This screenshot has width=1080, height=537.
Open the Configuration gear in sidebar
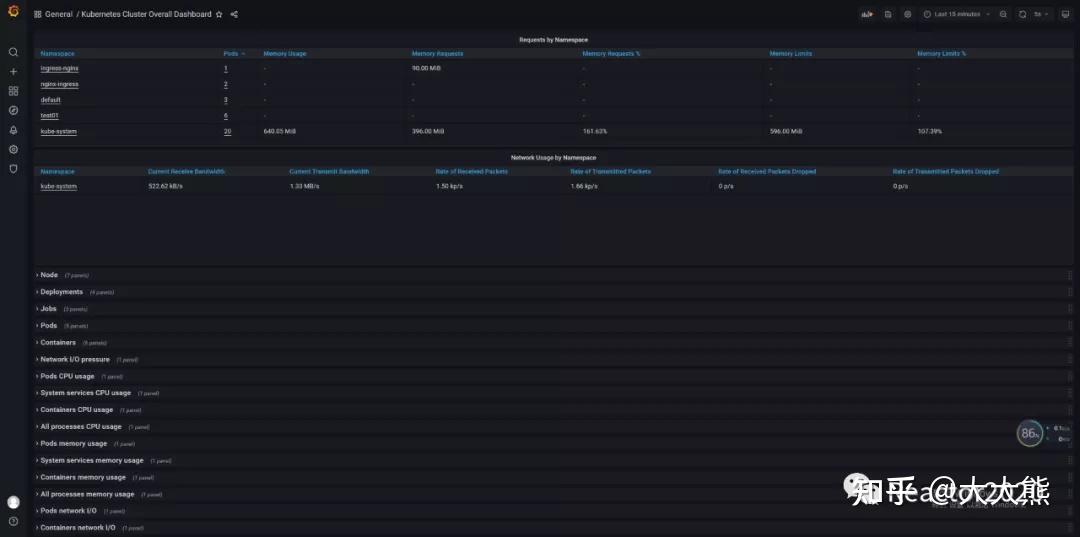tap(13, 149)
